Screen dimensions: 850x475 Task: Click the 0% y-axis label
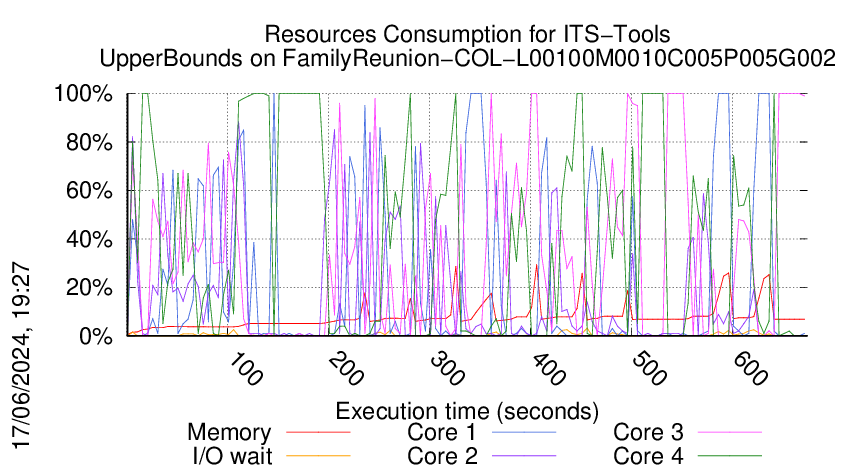pyautogui.click(x=96, y=336)
